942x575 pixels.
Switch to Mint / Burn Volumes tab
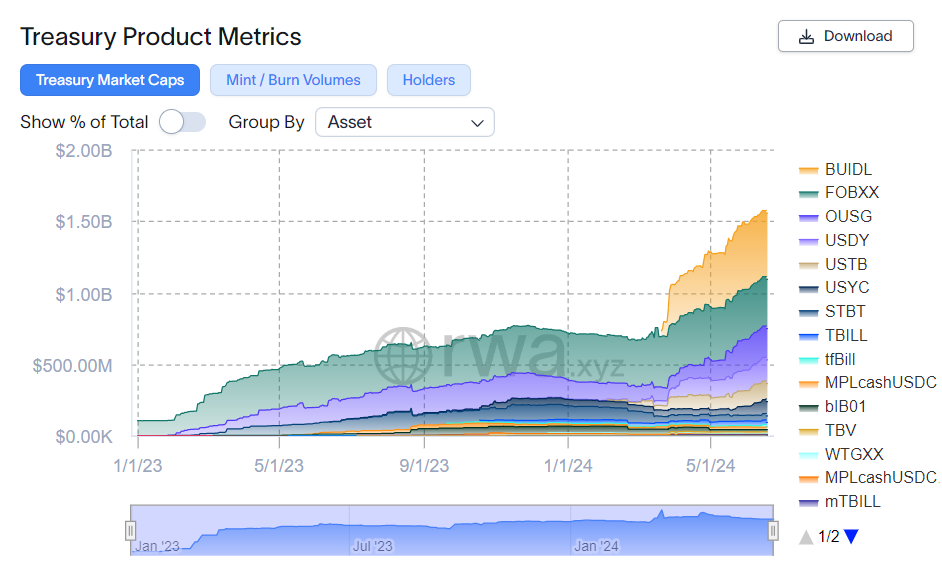pyautogui.click(x=293, y=80)
